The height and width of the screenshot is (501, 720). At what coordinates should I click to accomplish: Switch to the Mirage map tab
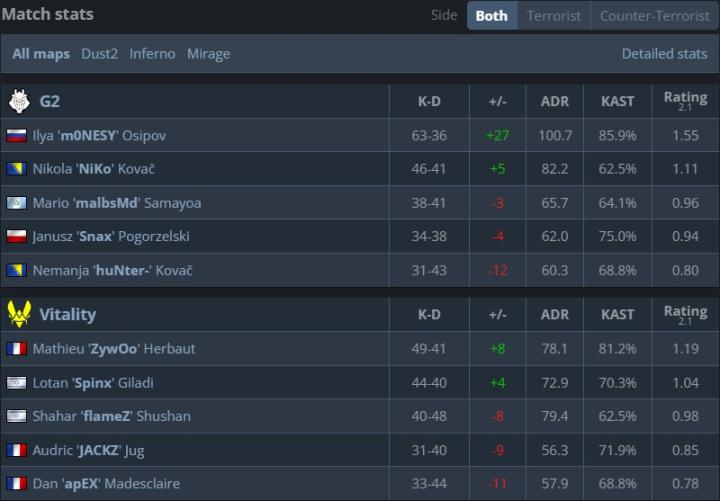tap(208, 54)
